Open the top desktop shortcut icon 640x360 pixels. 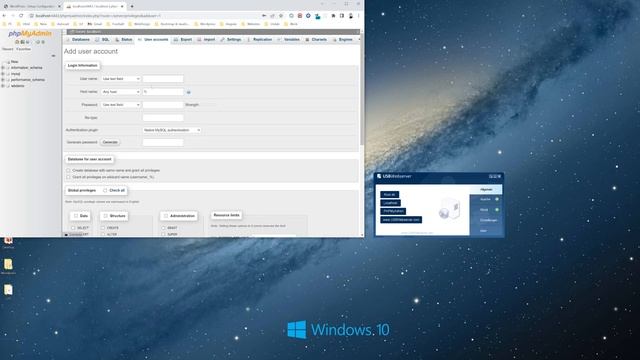click(x=8, y=241)
